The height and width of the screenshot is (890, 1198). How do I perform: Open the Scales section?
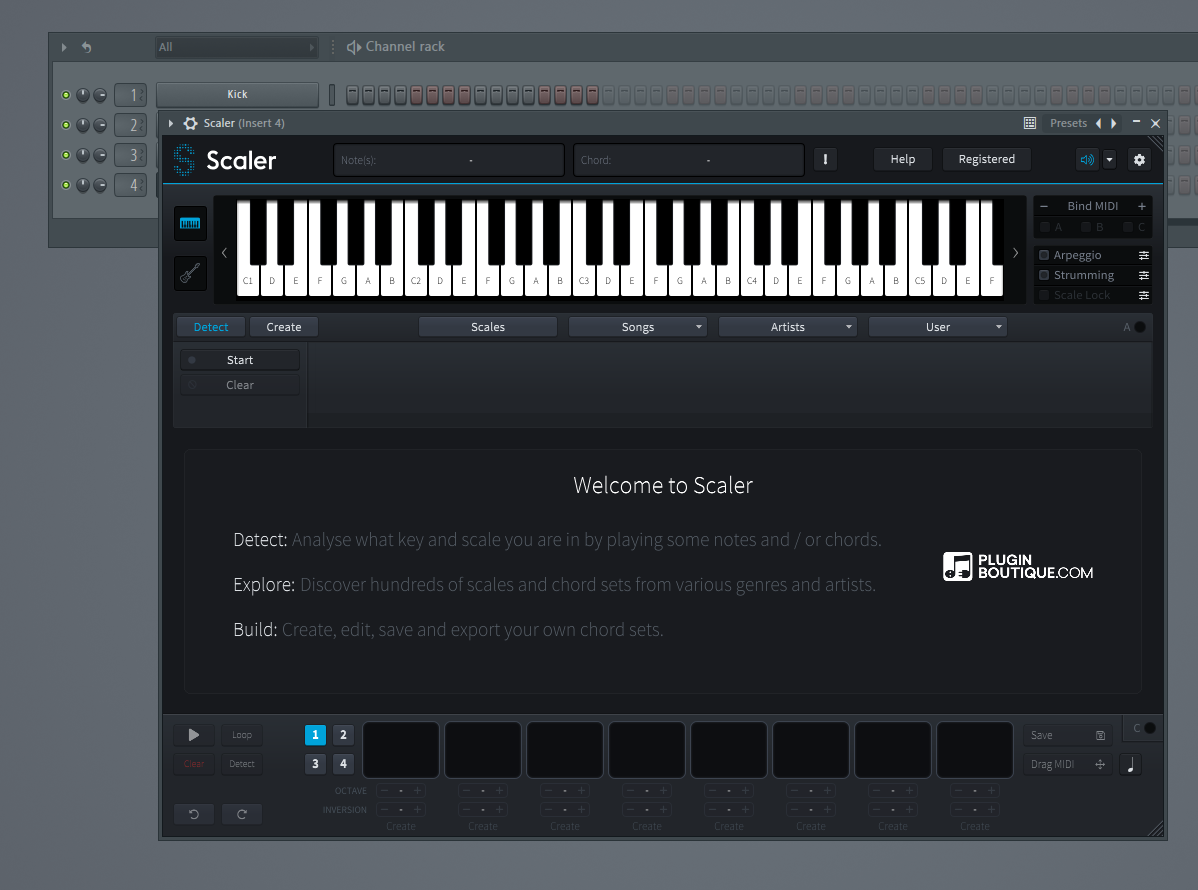pos(487,327)
